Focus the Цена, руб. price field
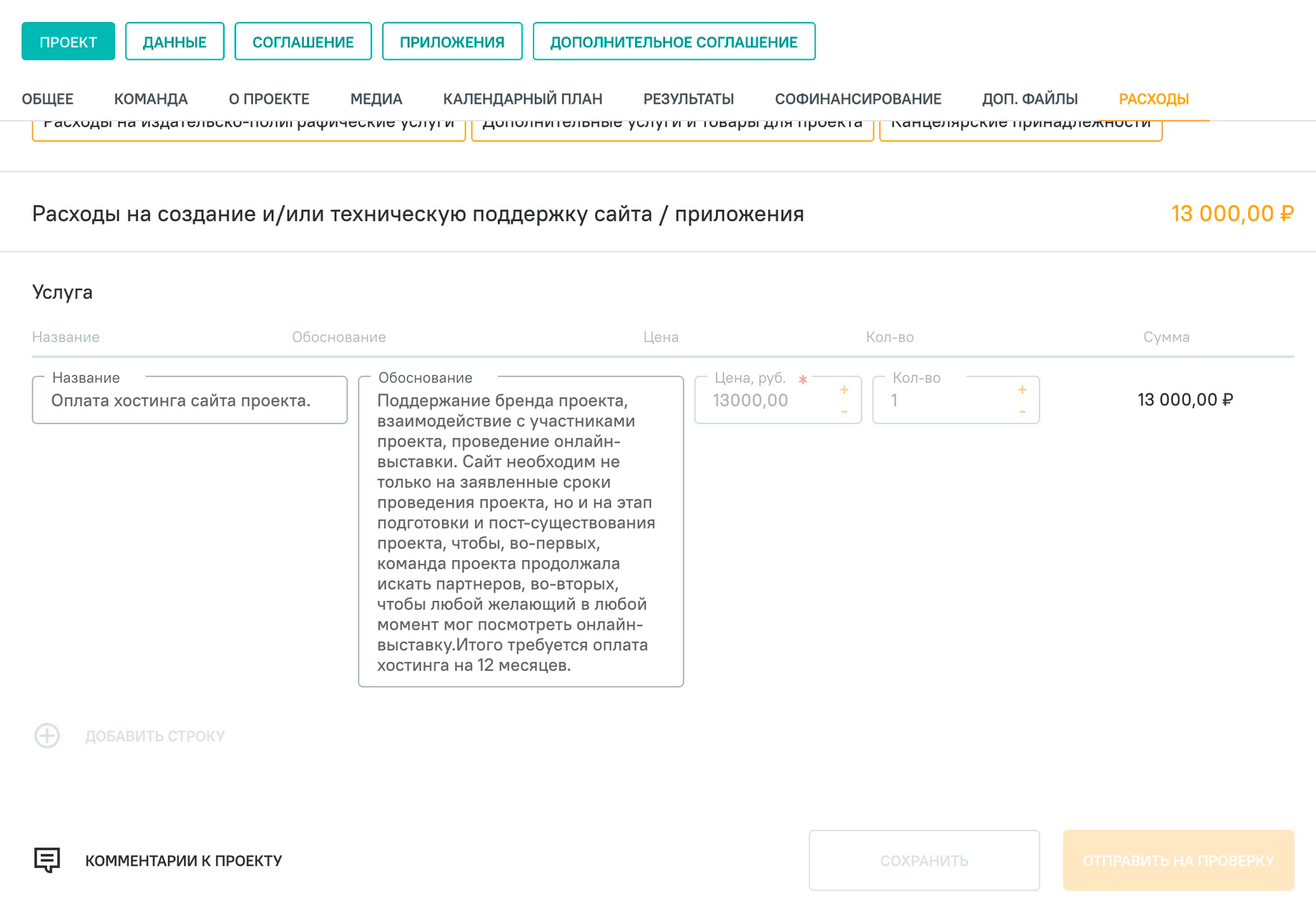The width and height of the screenshot is (1316, 913). (777, 400)
